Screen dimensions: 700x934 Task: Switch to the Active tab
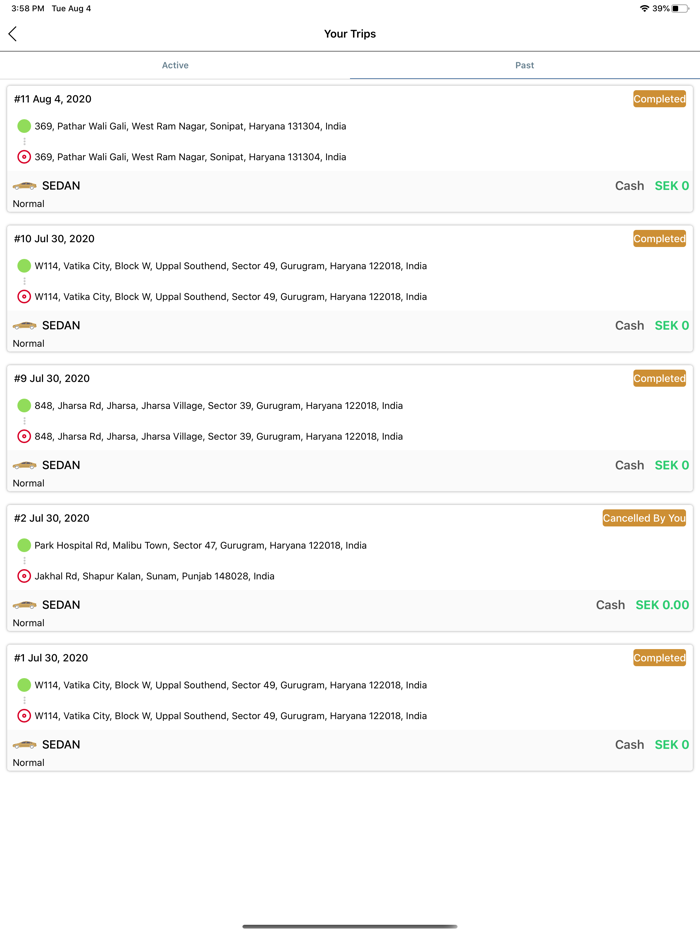175,65
